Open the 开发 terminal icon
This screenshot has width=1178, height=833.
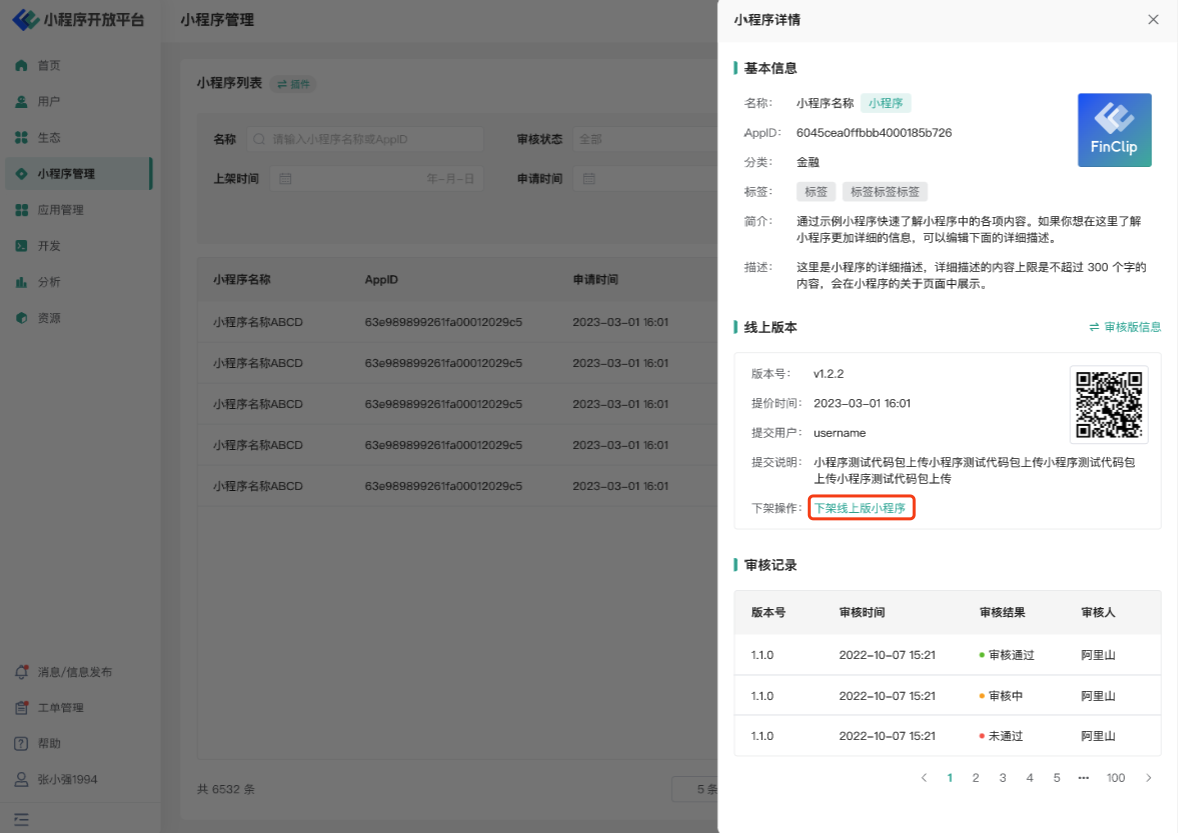(x=21, y=246)
